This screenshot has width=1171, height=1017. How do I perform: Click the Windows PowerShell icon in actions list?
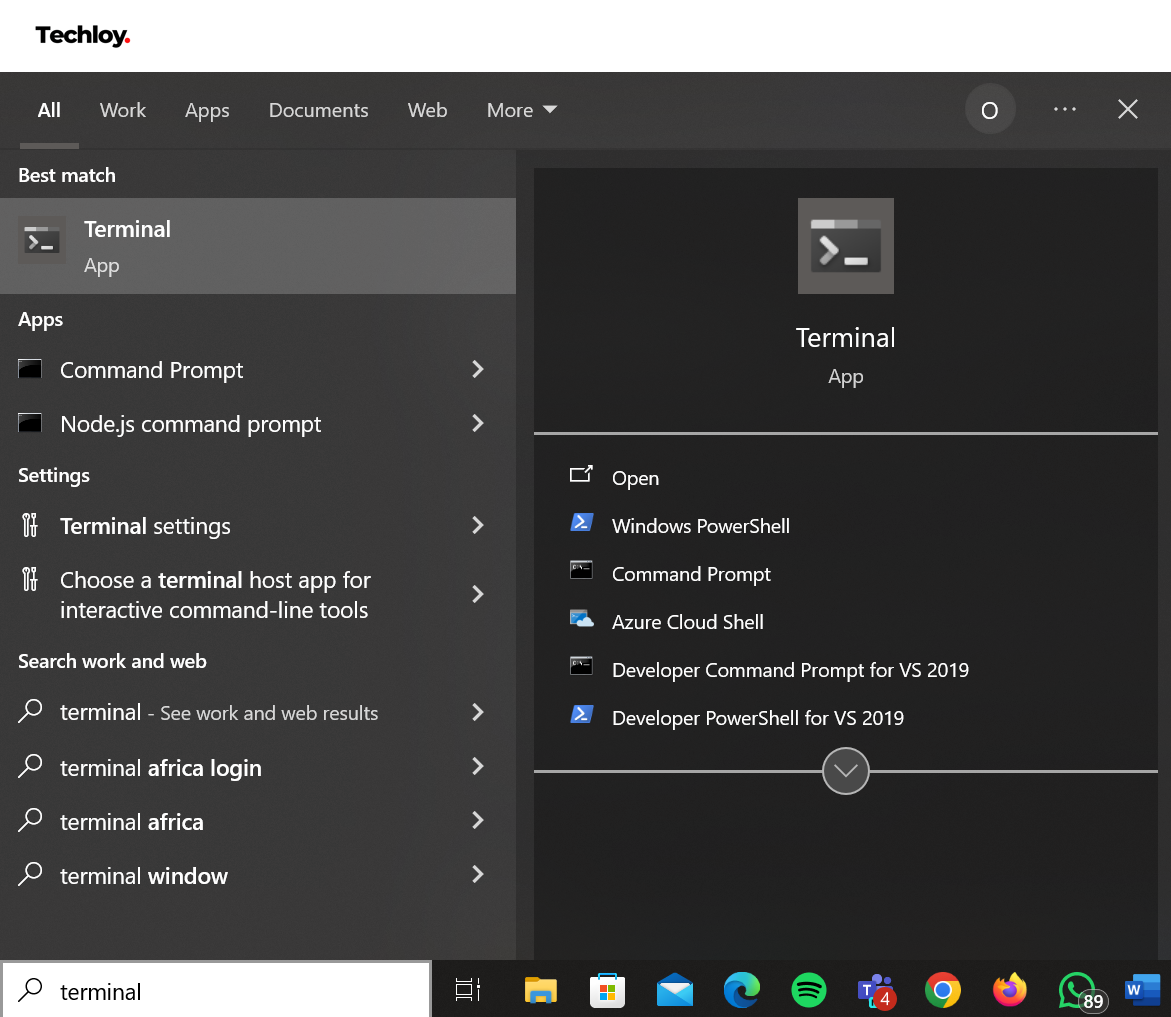coord(582,522)
